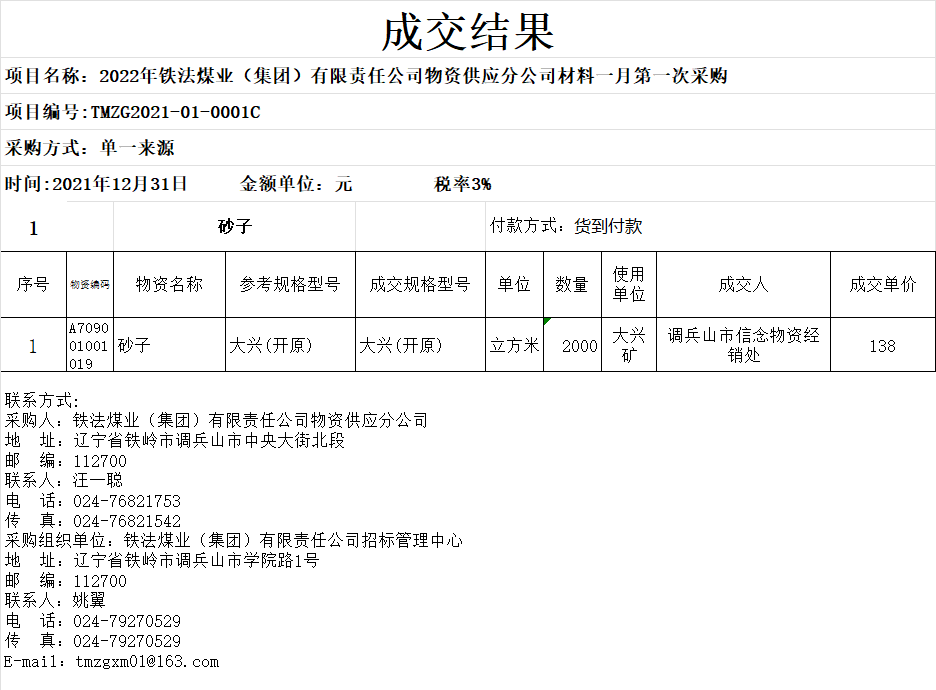Viewport: 936px width, 690px height.
Task: Select the 成交结果 title cell
Action: (467, 32)
